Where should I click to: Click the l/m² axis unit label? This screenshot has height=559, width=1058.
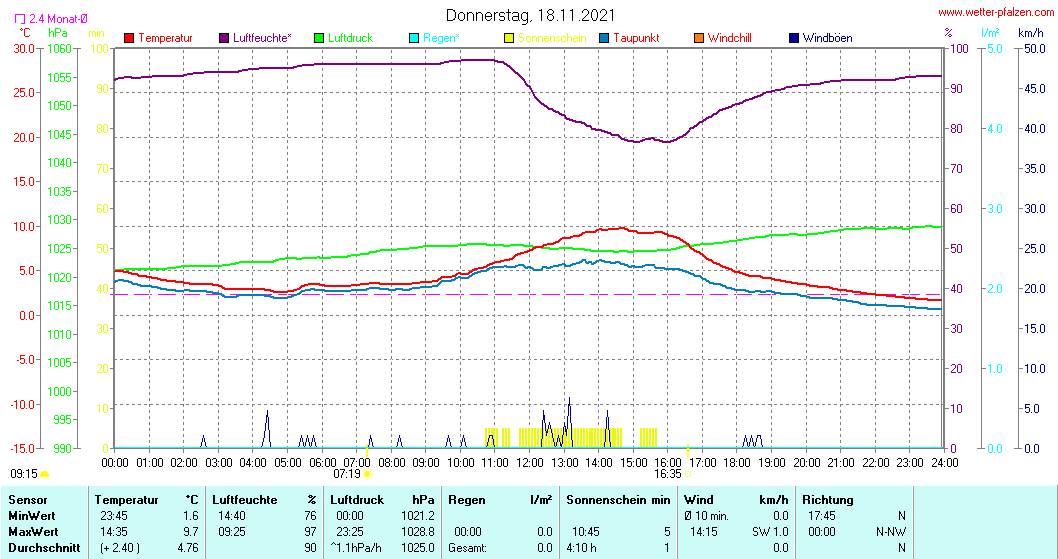pyautogui.click(x=990, y=33)
